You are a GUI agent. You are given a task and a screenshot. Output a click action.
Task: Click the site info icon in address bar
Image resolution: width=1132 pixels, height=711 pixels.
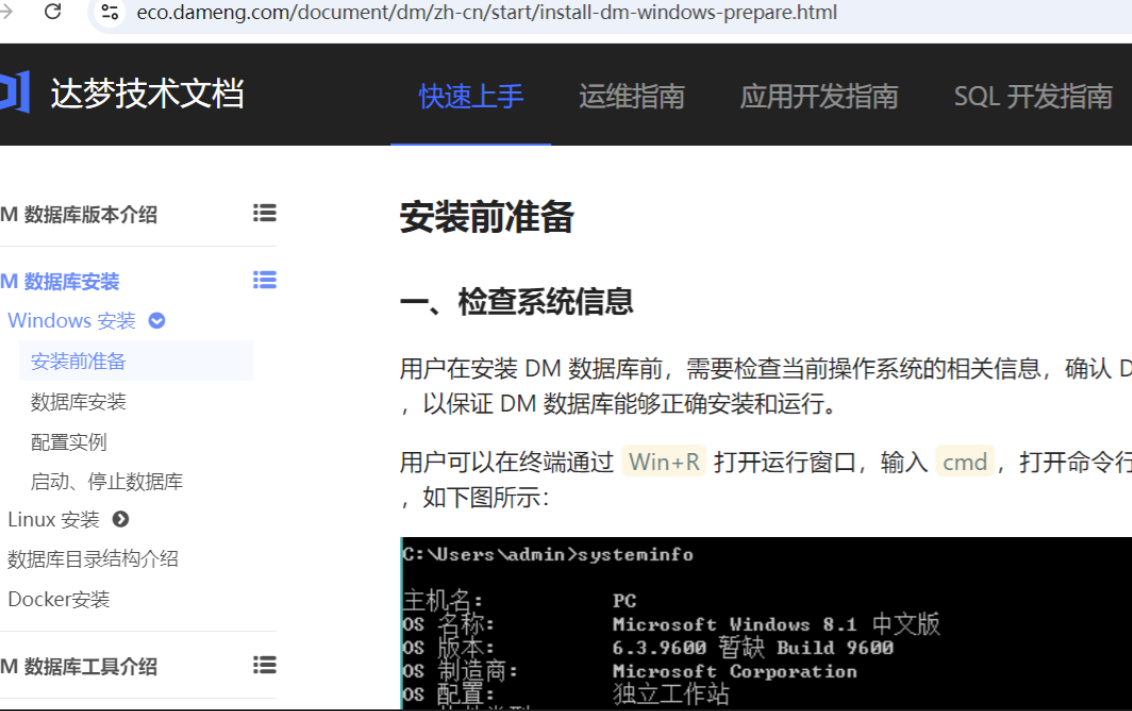point(110,12)
